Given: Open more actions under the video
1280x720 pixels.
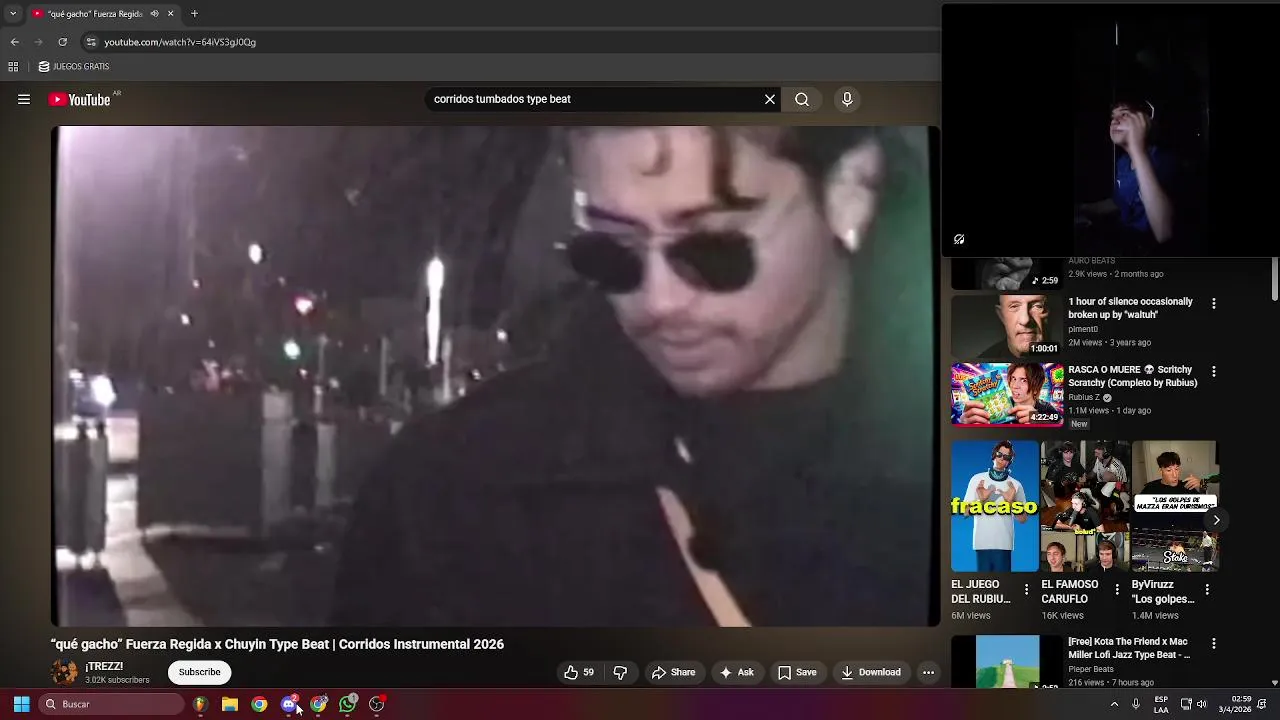Looking at the screenshot, I should (x=928, y=672).
